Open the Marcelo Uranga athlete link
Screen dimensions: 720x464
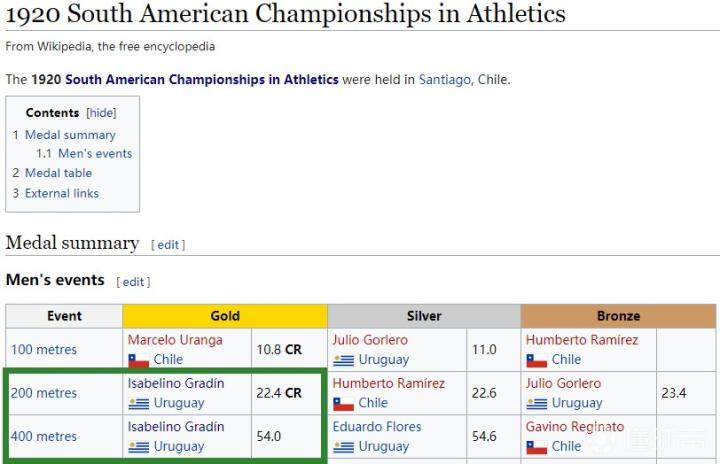point(175,340)
